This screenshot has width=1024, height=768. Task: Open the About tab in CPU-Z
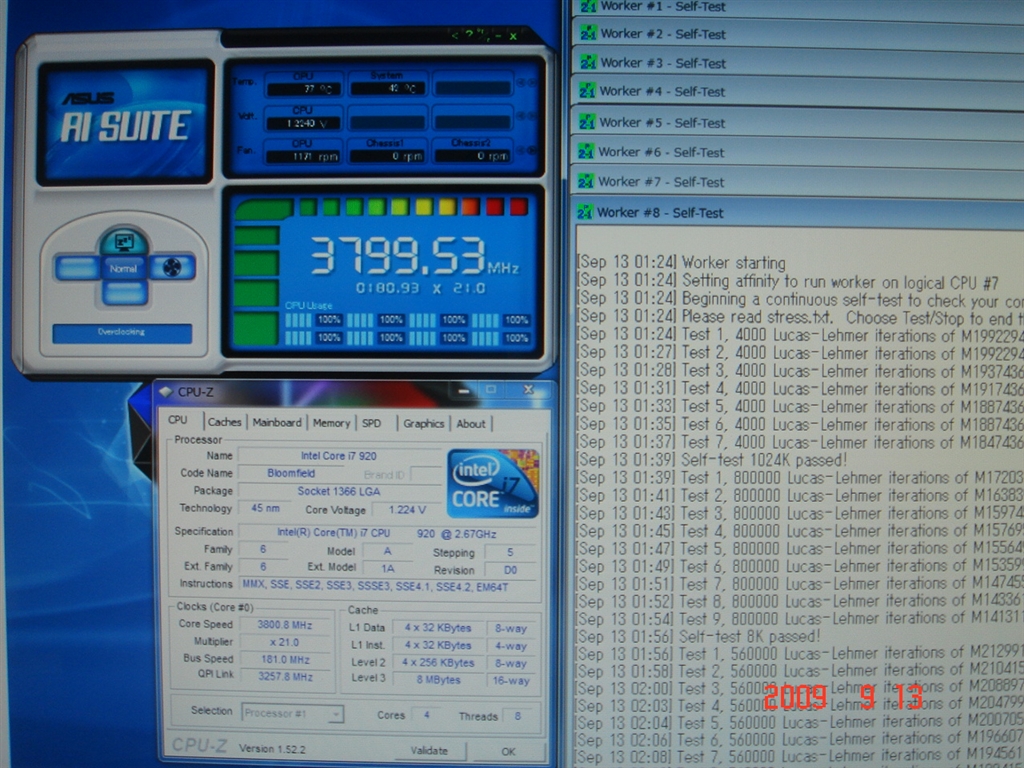tap(471, 424)
